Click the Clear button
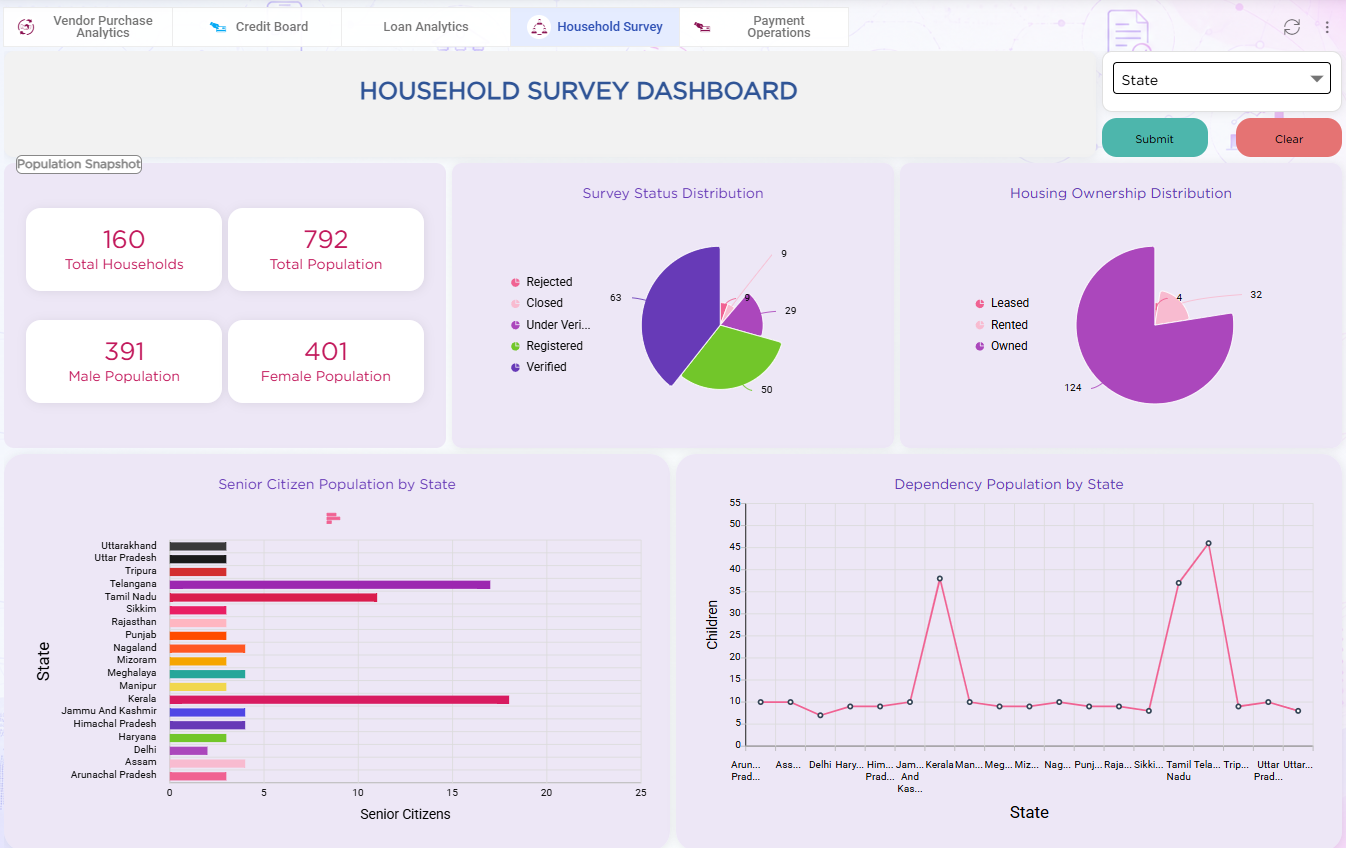 (1289, 138)
